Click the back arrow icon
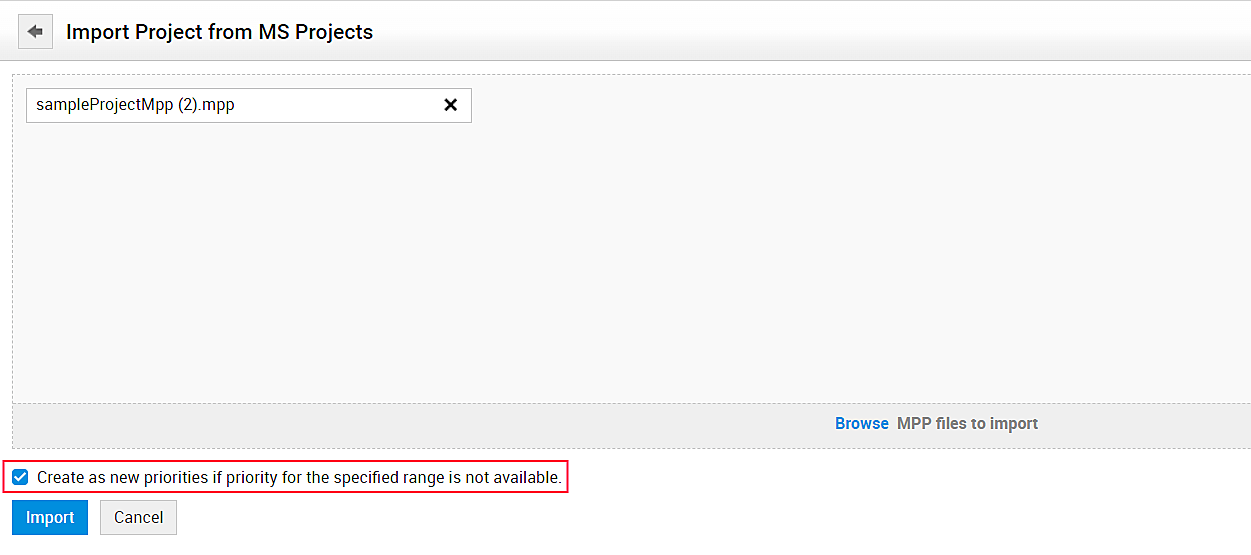1251x555 pixels. (35, 32)
